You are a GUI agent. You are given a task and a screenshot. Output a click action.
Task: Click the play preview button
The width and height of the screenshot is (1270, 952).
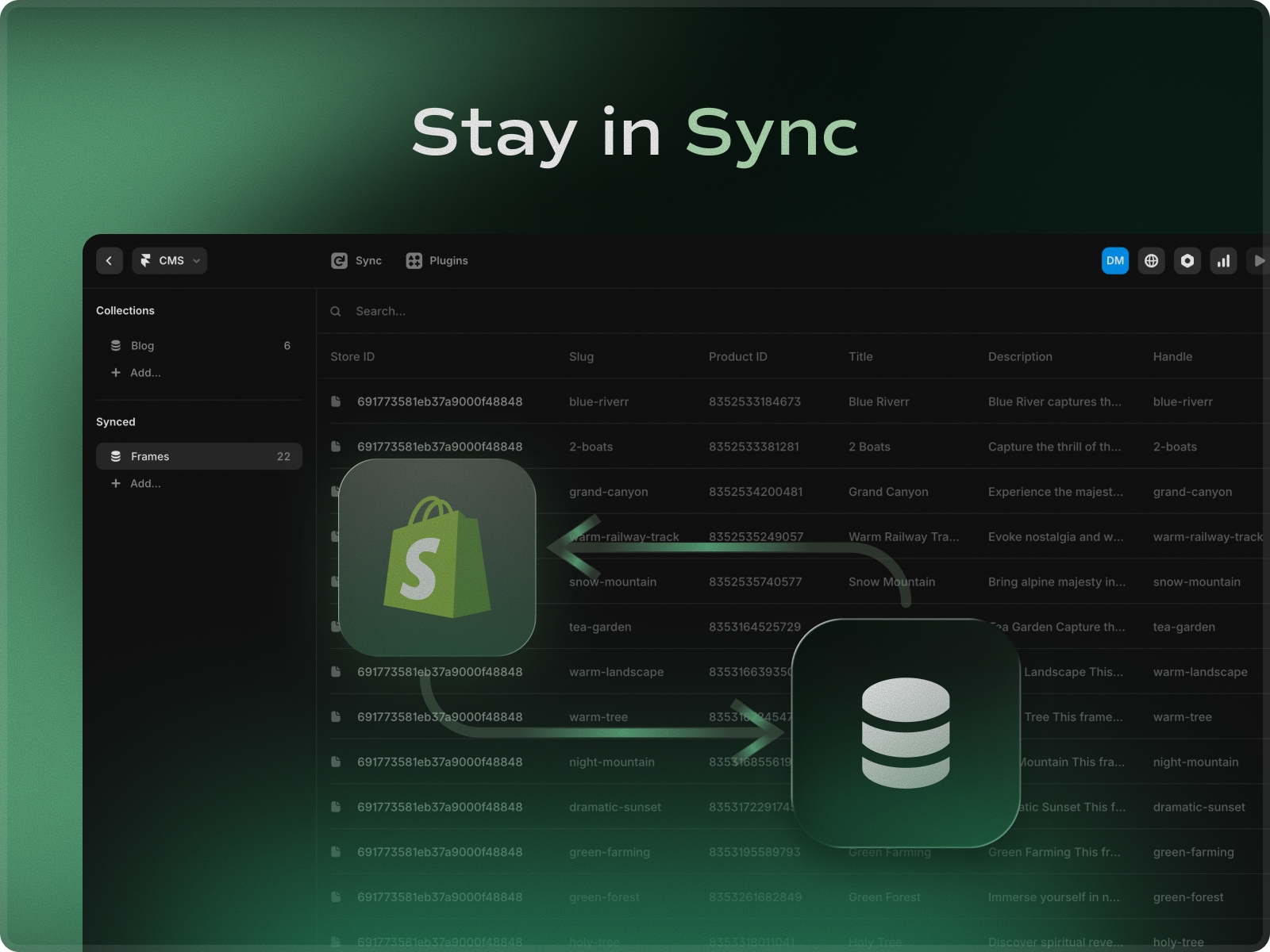1258,261
